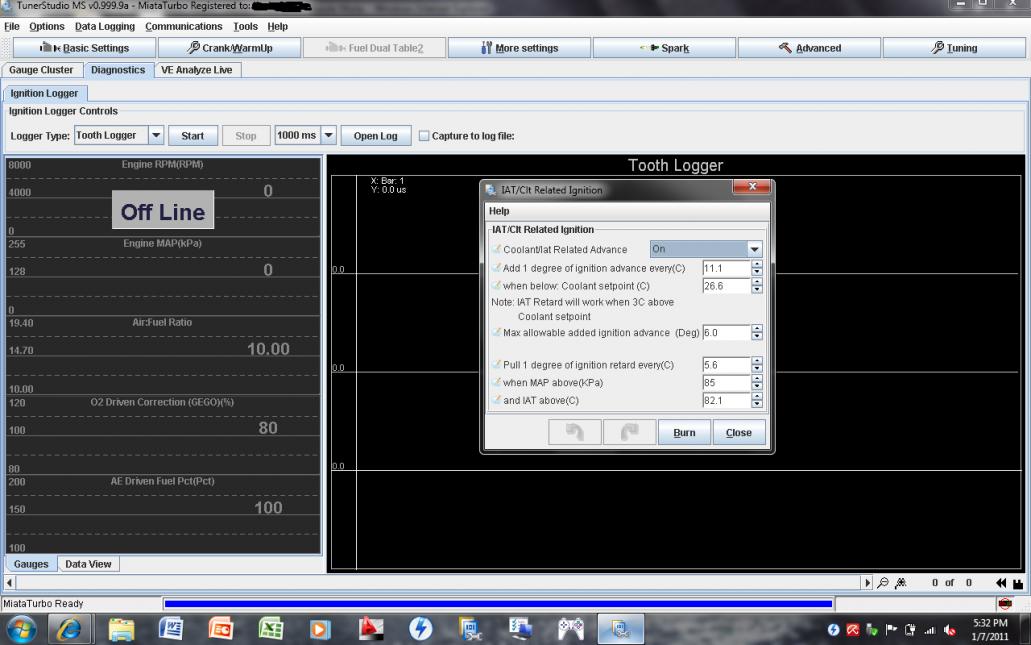The height and width of the screenshot is (645, 1031).
Task: Switch to the VE Analyze Live tab
Action: [x=196, y=70]
